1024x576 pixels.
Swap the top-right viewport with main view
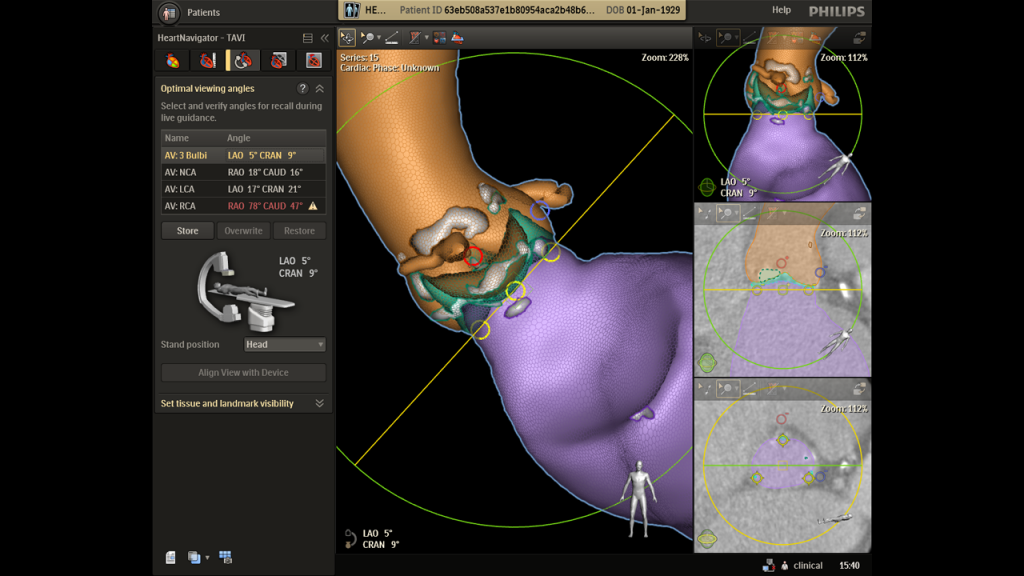pyautogui.click(x=859, y=38)
